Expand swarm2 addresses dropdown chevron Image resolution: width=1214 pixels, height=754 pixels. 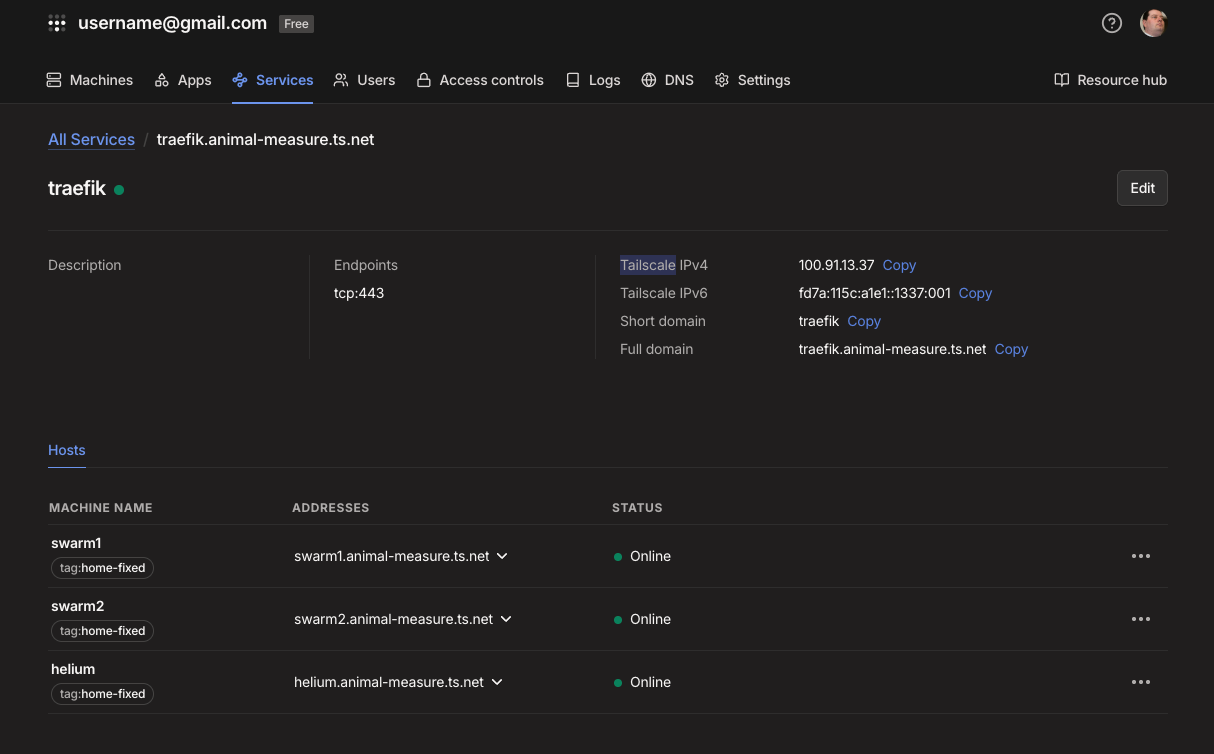pos(506,619)
